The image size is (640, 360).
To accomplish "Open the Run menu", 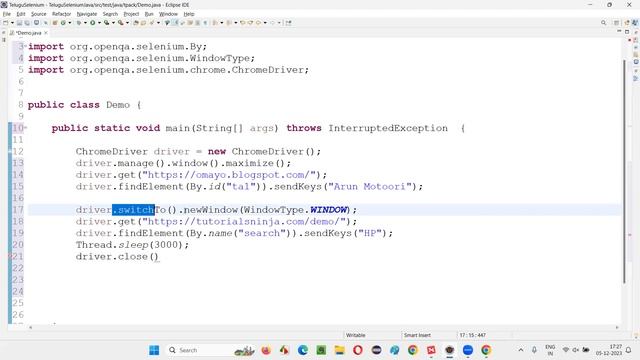I will [x=149, y=14].
